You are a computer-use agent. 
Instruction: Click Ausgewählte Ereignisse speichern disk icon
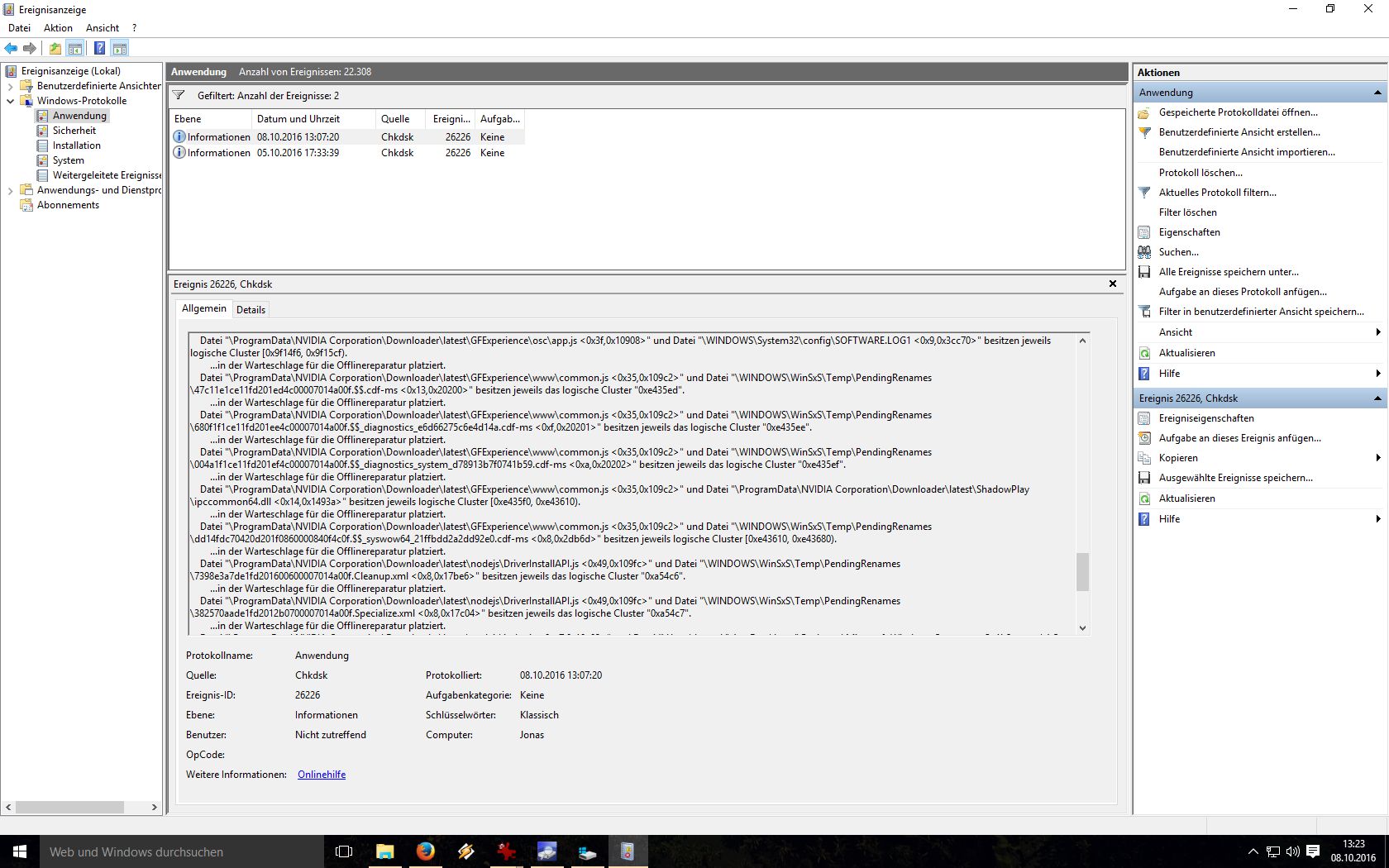point(1144,478)
